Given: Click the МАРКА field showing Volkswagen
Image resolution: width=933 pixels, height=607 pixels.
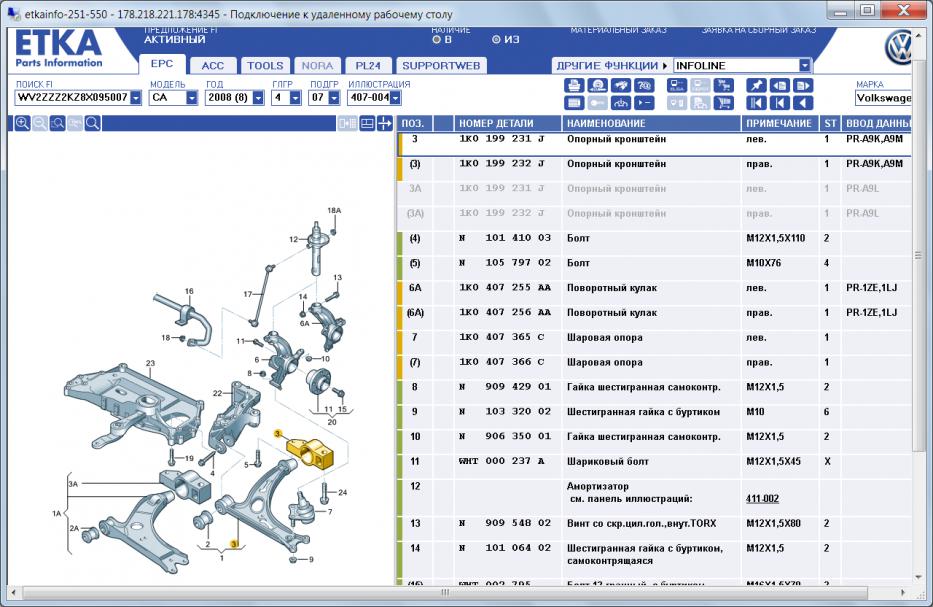Looking at the screenshot, I should 883,98.
